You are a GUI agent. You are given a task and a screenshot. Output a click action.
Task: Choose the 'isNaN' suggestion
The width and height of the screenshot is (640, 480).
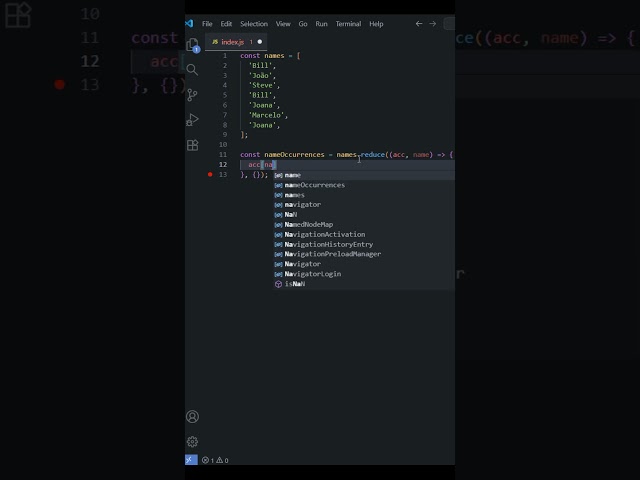[364, 284]
